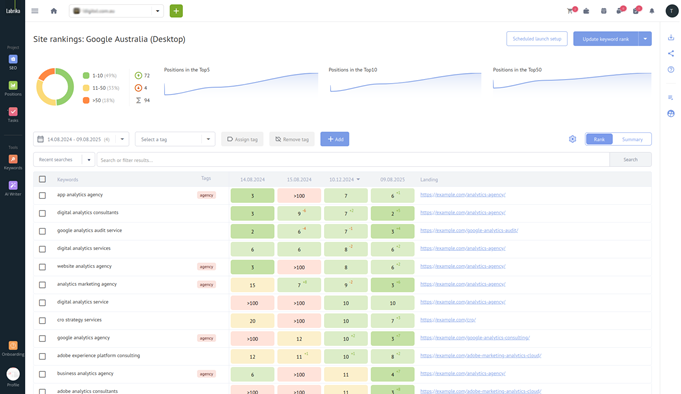Open the google-analytics-audit landing link
681x394 pixels.
coord(469,230)
